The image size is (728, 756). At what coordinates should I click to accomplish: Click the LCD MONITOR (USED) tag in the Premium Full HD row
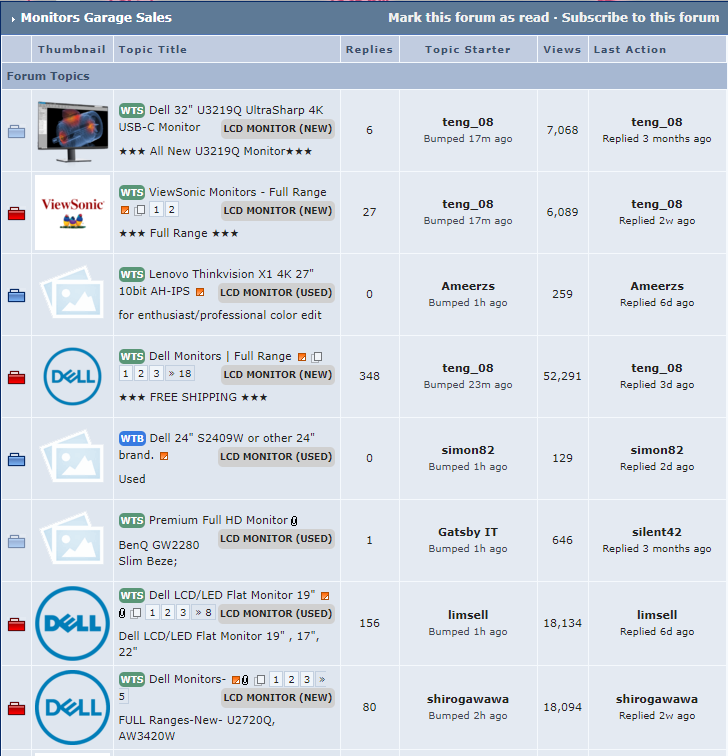276,539
